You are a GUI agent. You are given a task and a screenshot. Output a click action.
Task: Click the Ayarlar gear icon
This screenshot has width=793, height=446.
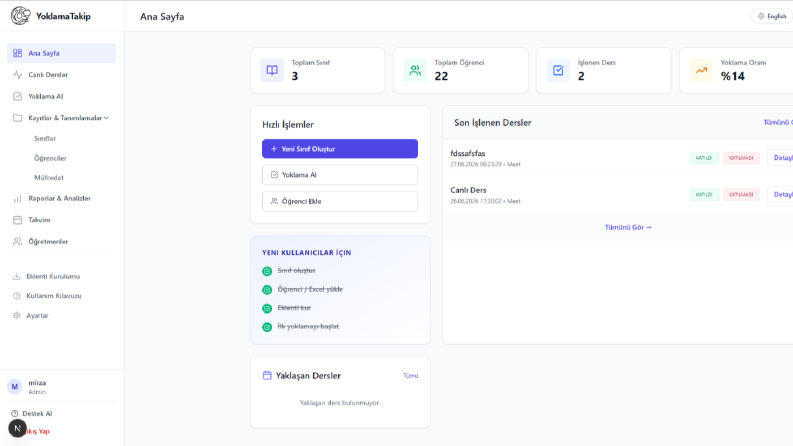coord(17,316)
